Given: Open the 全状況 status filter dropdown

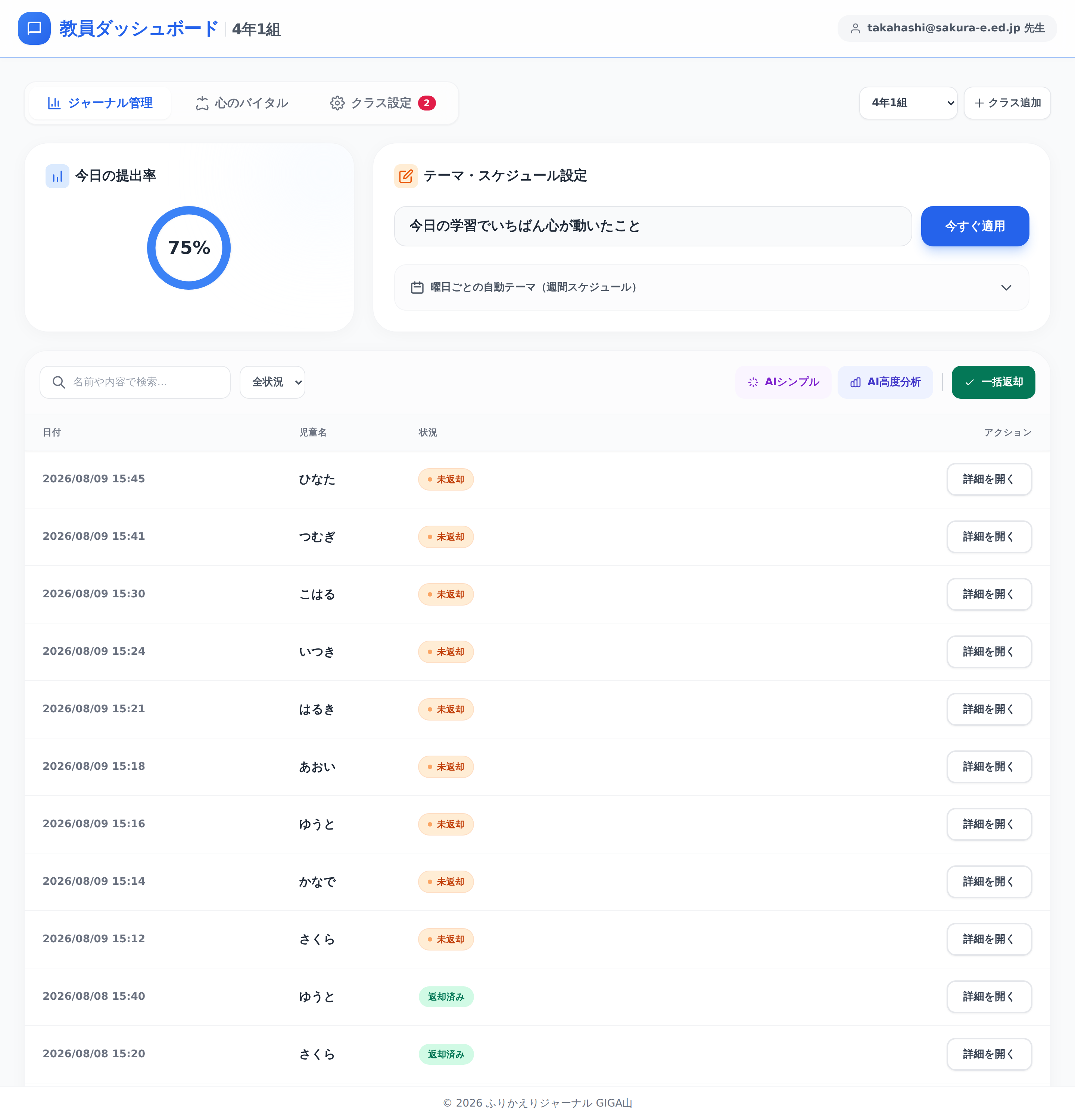Looking at the screenshot, I should tap(272, 382).
